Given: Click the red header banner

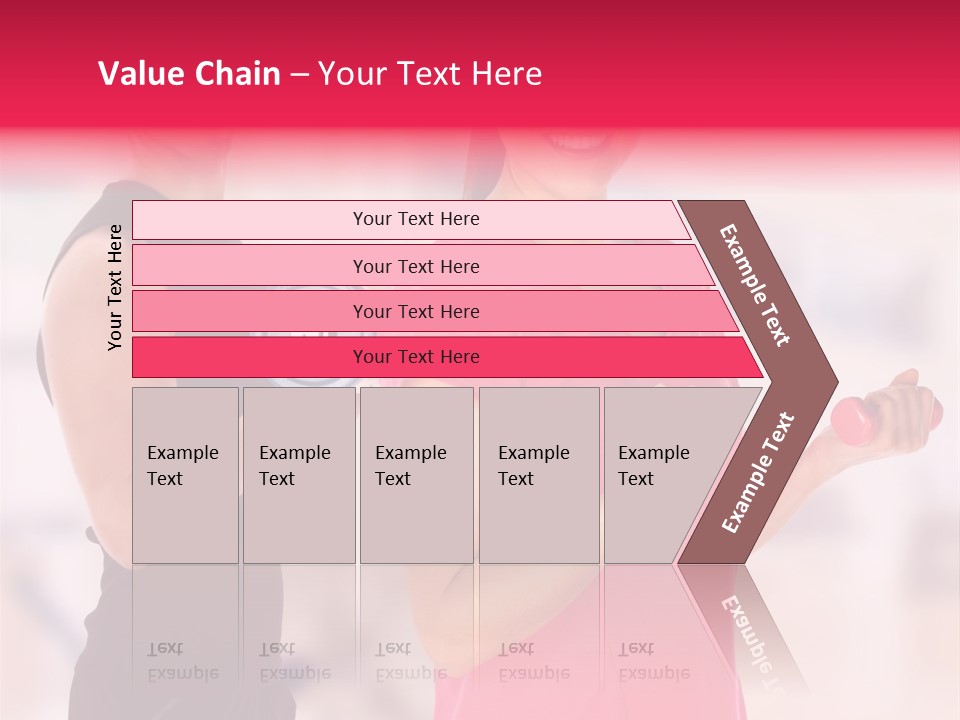Looking at the screenshot, I should point(480,64).
